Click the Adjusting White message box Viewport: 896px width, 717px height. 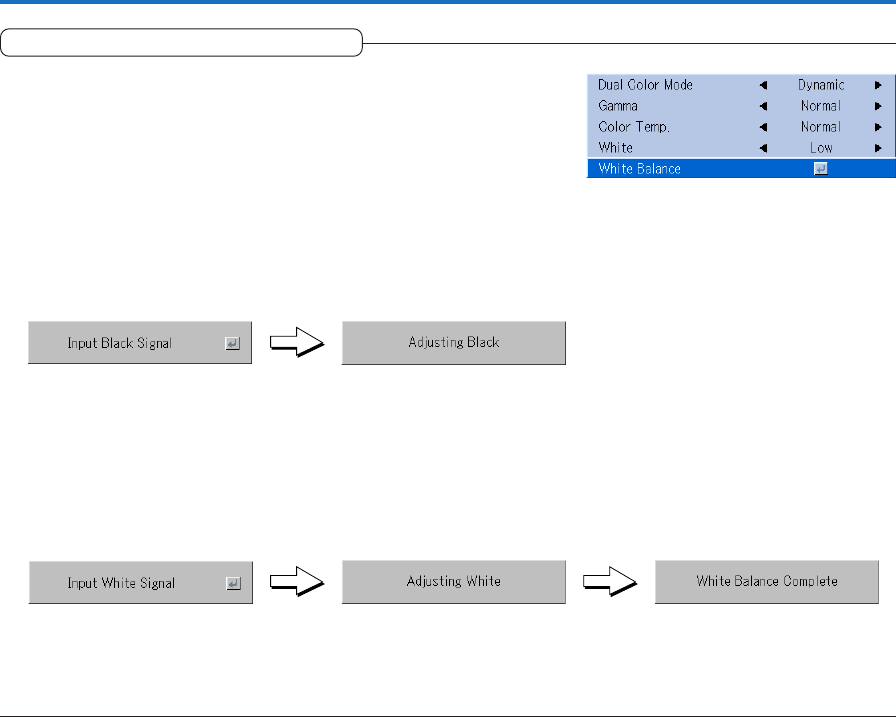[x=454, y=581]
